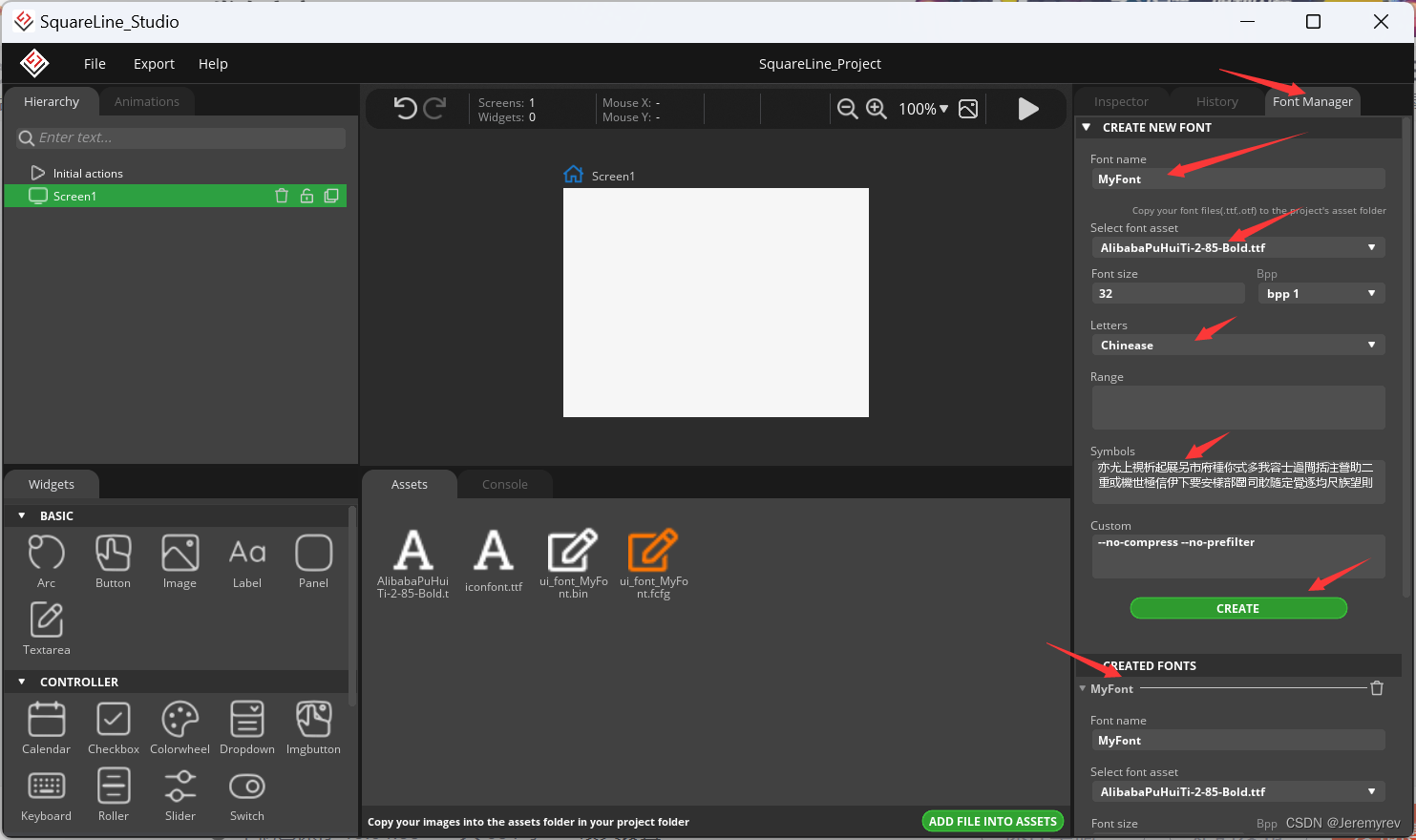1416x840 pixels.
Task: Click the SquareLine logo in menu bar
Action: click(x=34, y=63)
